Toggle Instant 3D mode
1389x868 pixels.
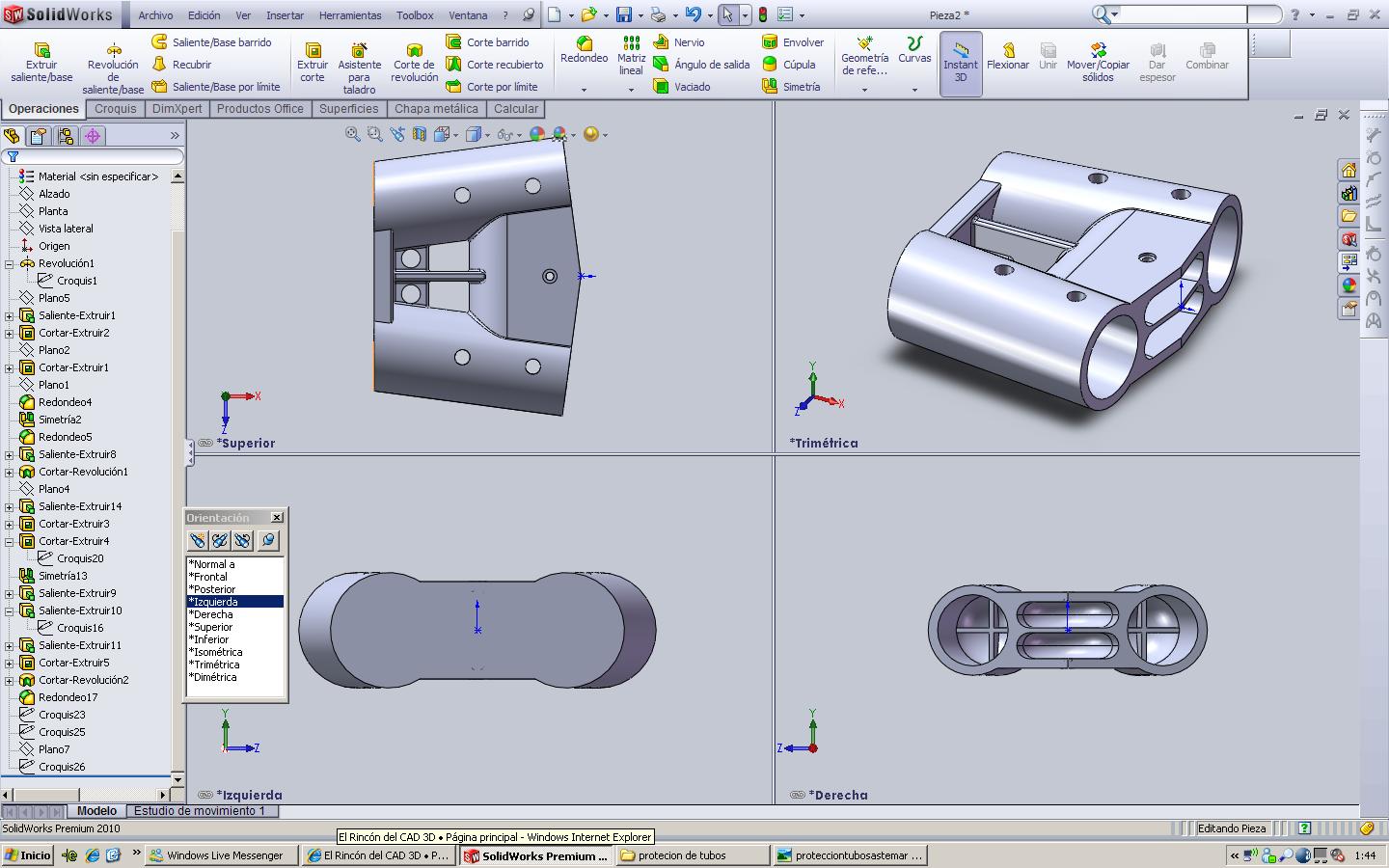coord(961,63)
